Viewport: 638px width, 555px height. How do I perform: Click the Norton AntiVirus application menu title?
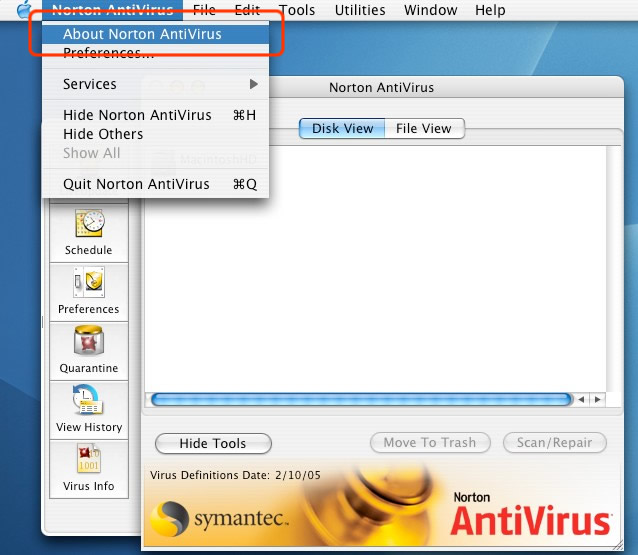112,10
